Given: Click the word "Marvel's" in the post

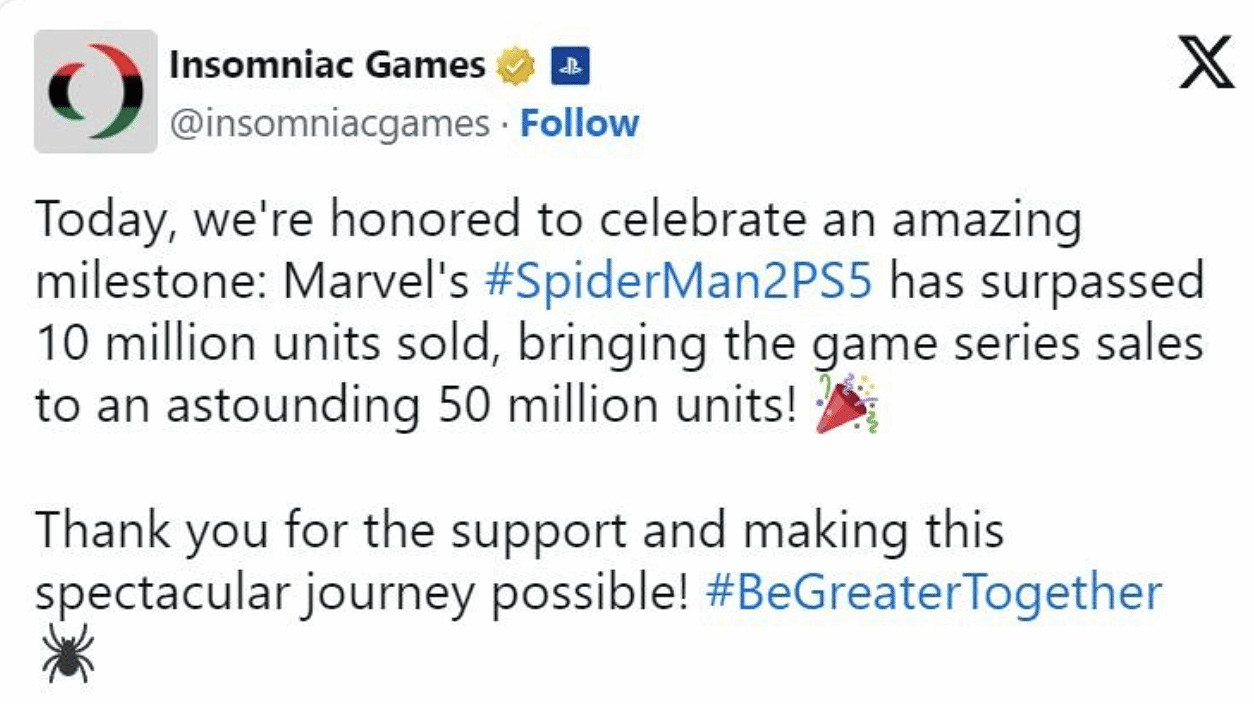Looking at the screenshot, I should coord(377,282).
